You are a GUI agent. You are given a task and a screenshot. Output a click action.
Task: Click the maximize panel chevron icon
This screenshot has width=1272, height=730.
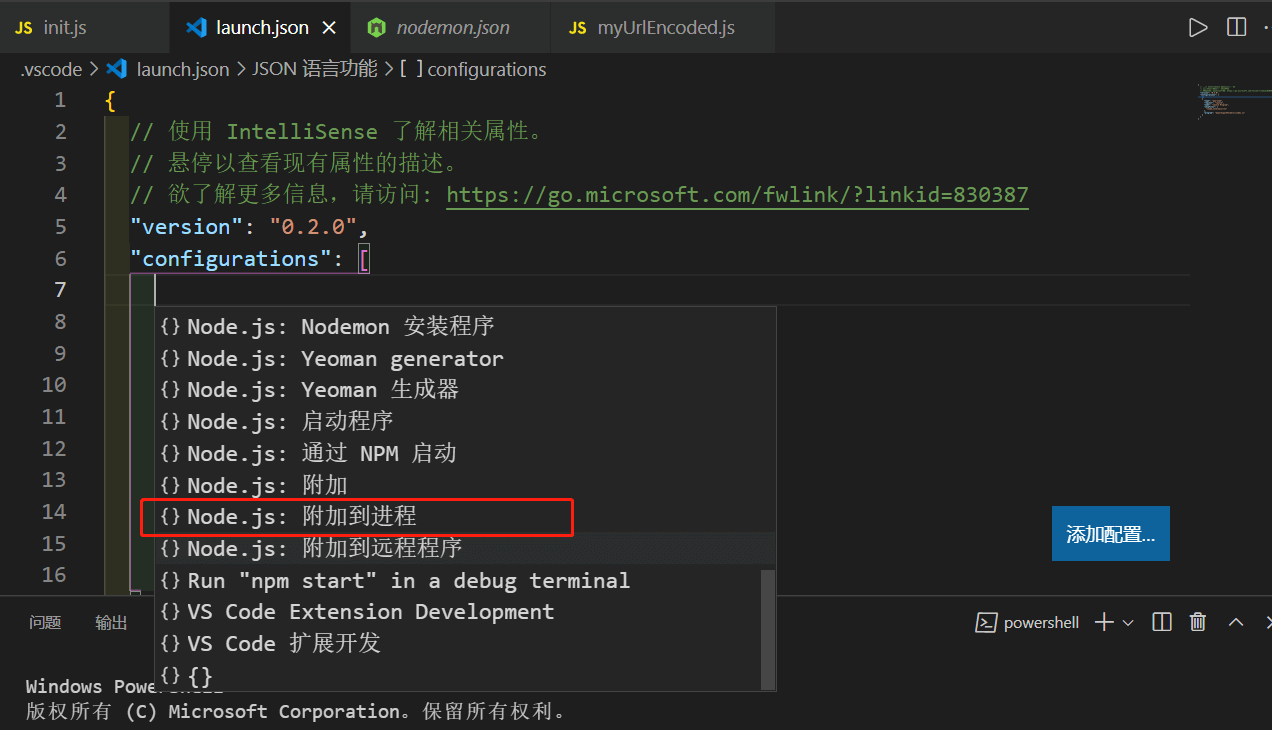1236,623
